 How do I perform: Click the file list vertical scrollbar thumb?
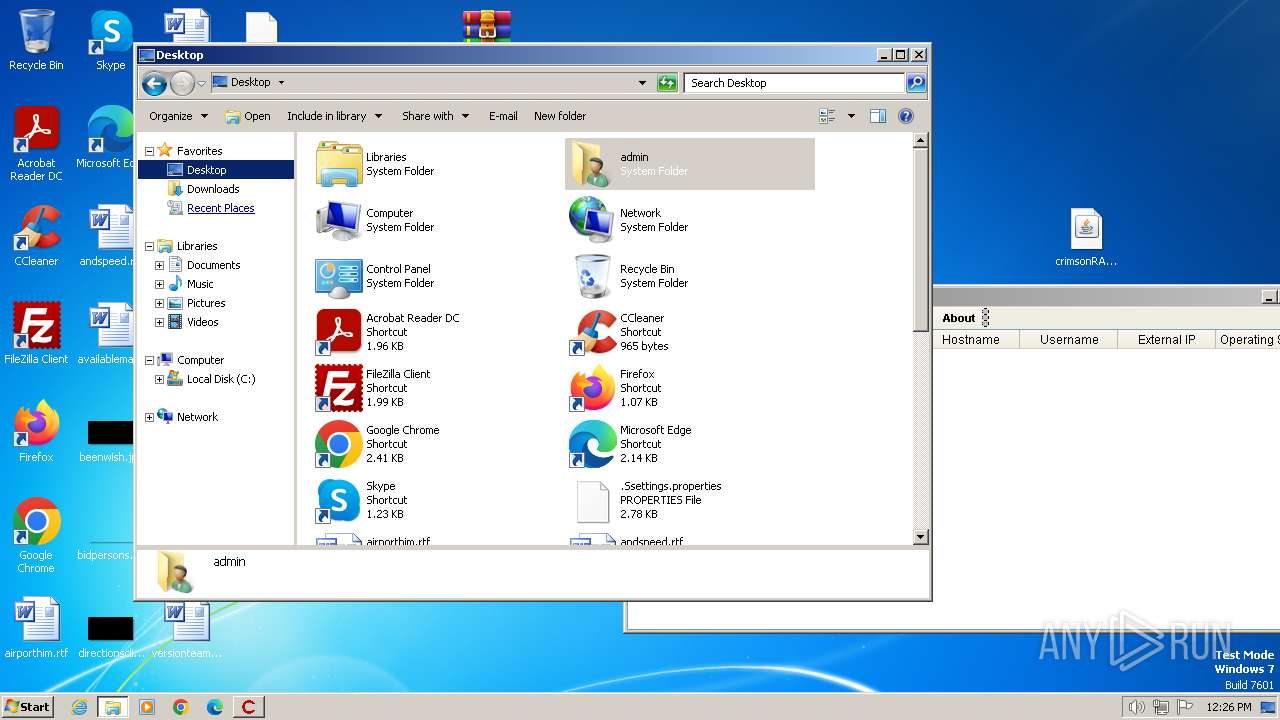coord(921,240)
